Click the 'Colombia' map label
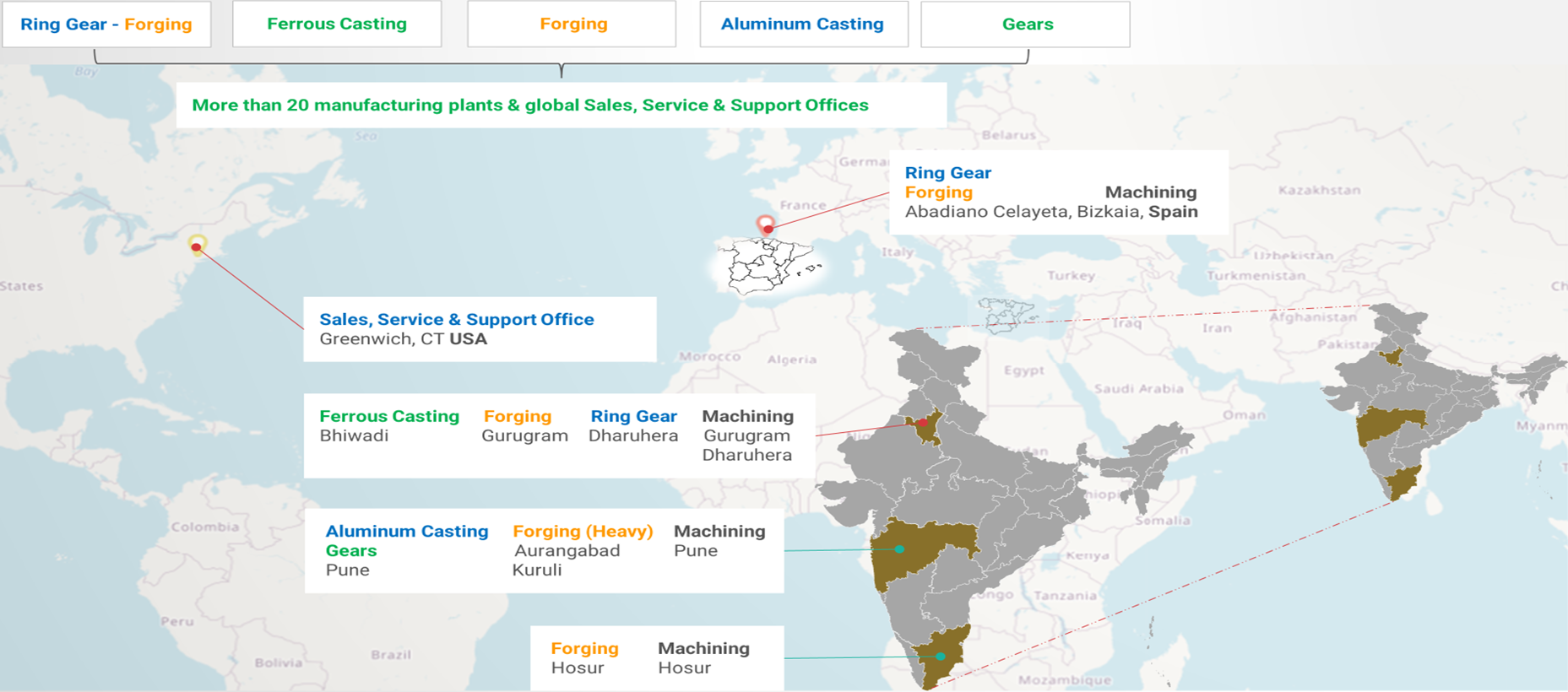 click(x=205, y=527)
